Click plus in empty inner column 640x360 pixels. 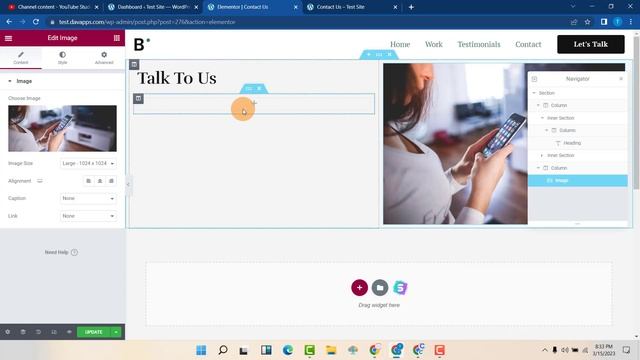[x=254, y=103]
